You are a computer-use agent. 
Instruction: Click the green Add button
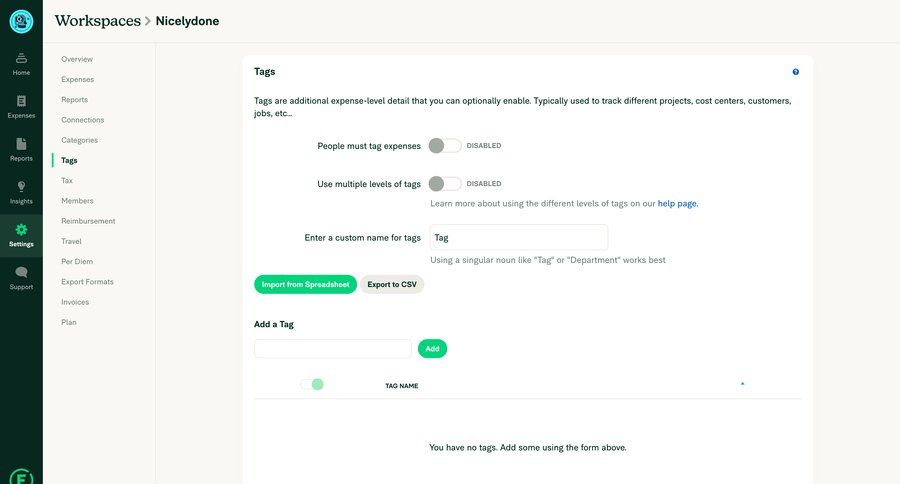click(432, 349)
